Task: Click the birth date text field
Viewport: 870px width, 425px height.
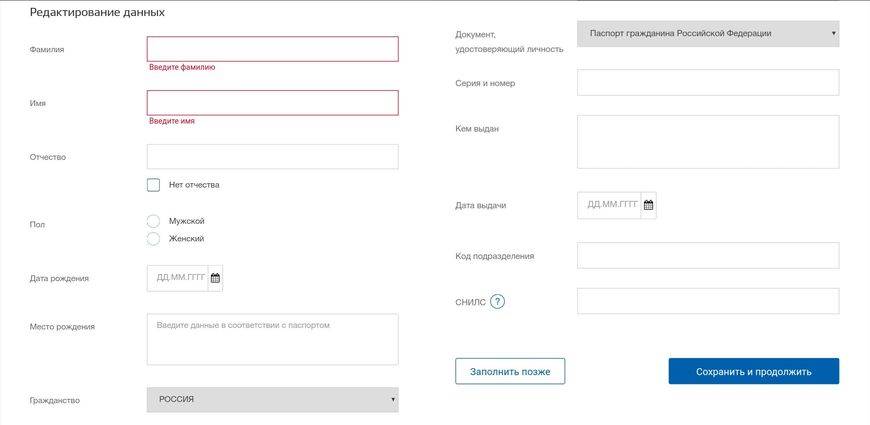Action: pos(177,278)
